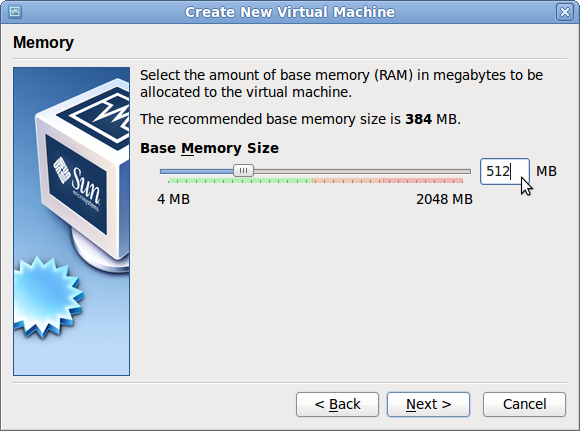Click the unfilled slider track right of the handle
This screenshot has width=580, height=431.
(362, 171)
